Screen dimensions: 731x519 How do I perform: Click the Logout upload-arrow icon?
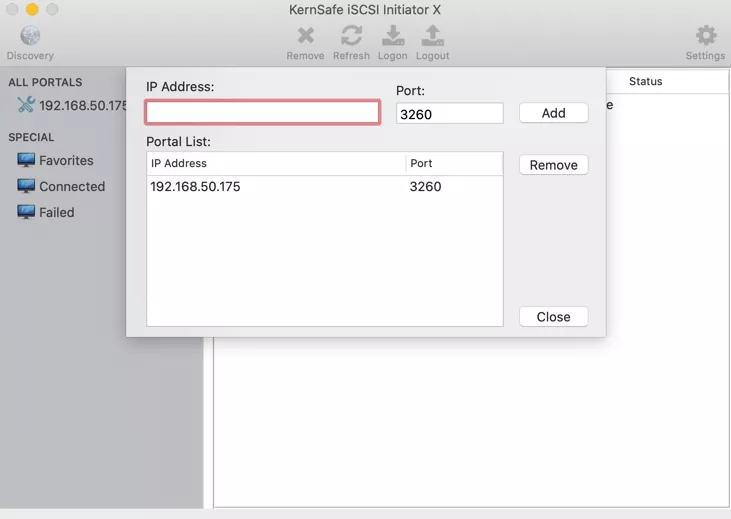(433, 35)
